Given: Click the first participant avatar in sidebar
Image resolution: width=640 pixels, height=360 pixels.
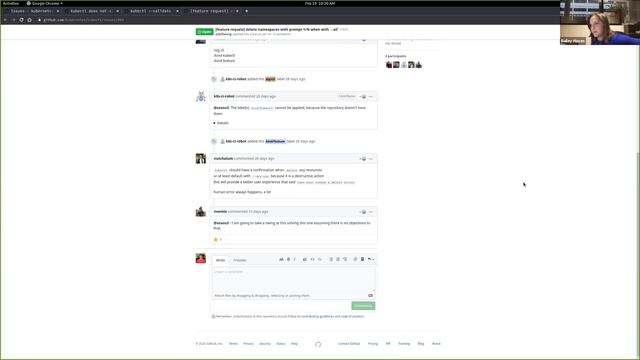Looking at the screenshot, I should click(389, 65).
